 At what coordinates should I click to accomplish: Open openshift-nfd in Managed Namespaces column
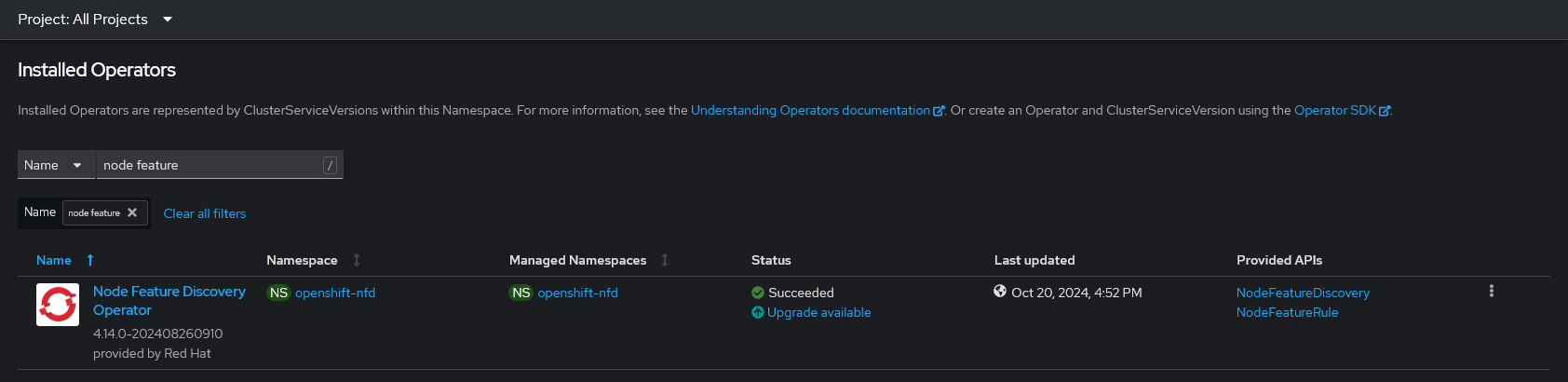coord(577,293)
